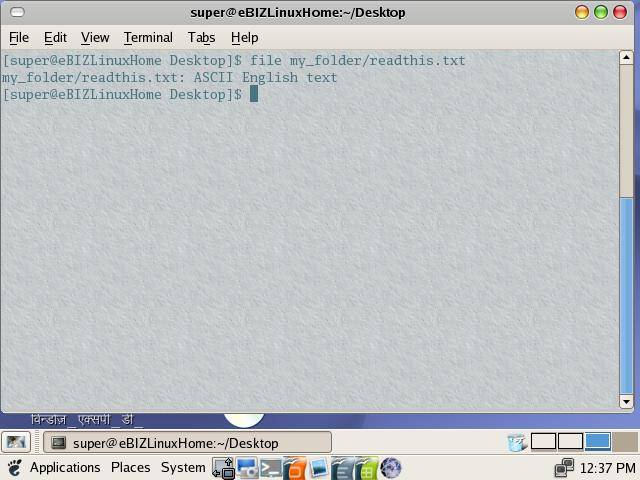Open the trash icon in the panel
Screen dimensions: 640x480
tap(517, 442)
